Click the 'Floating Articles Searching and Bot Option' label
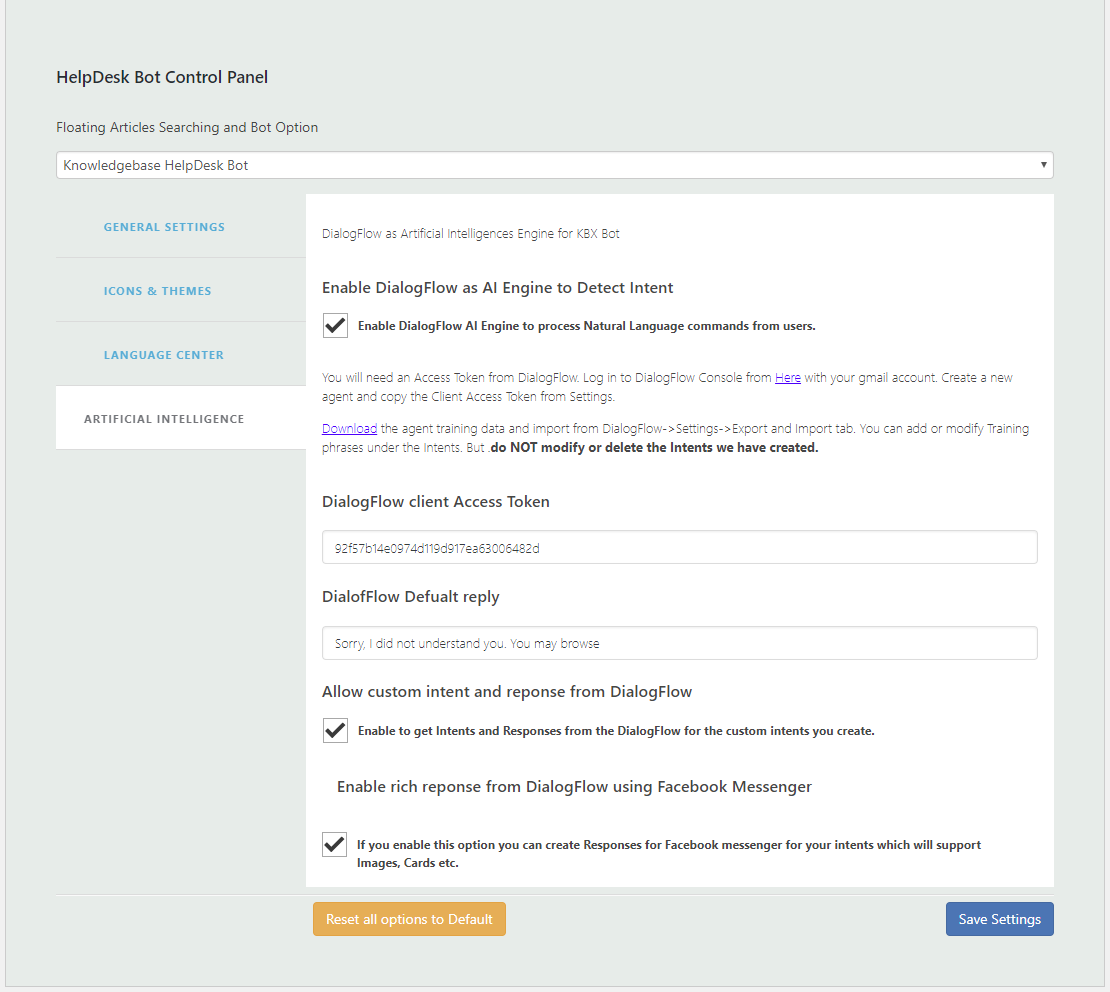 (187, 127)
